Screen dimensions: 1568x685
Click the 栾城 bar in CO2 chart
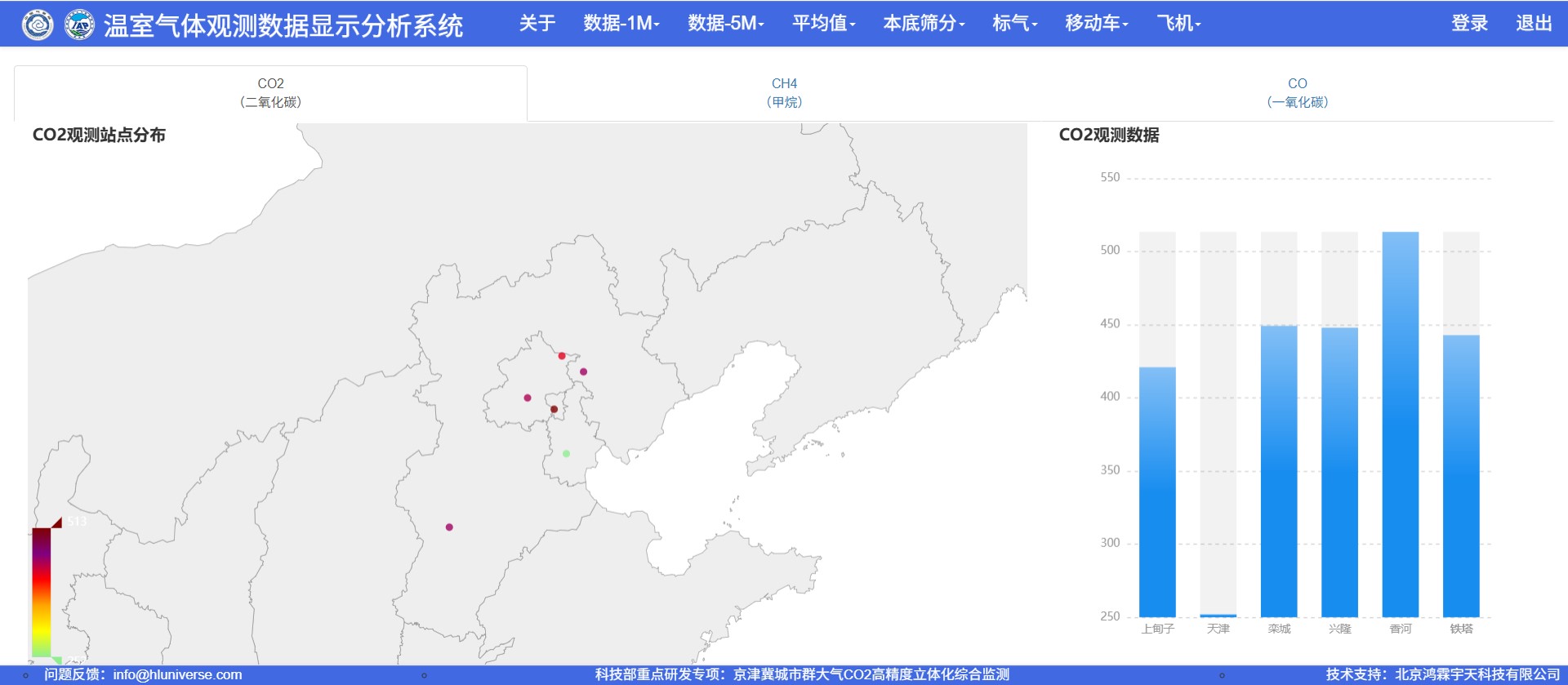click(x=1279, y=471)
